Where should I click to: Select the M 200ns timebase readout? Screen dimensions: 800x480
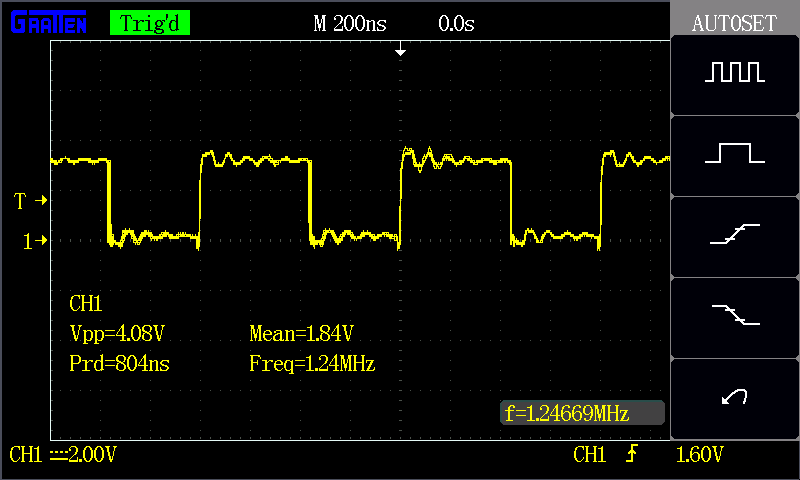pyautogui.click(x=350, y=23)
